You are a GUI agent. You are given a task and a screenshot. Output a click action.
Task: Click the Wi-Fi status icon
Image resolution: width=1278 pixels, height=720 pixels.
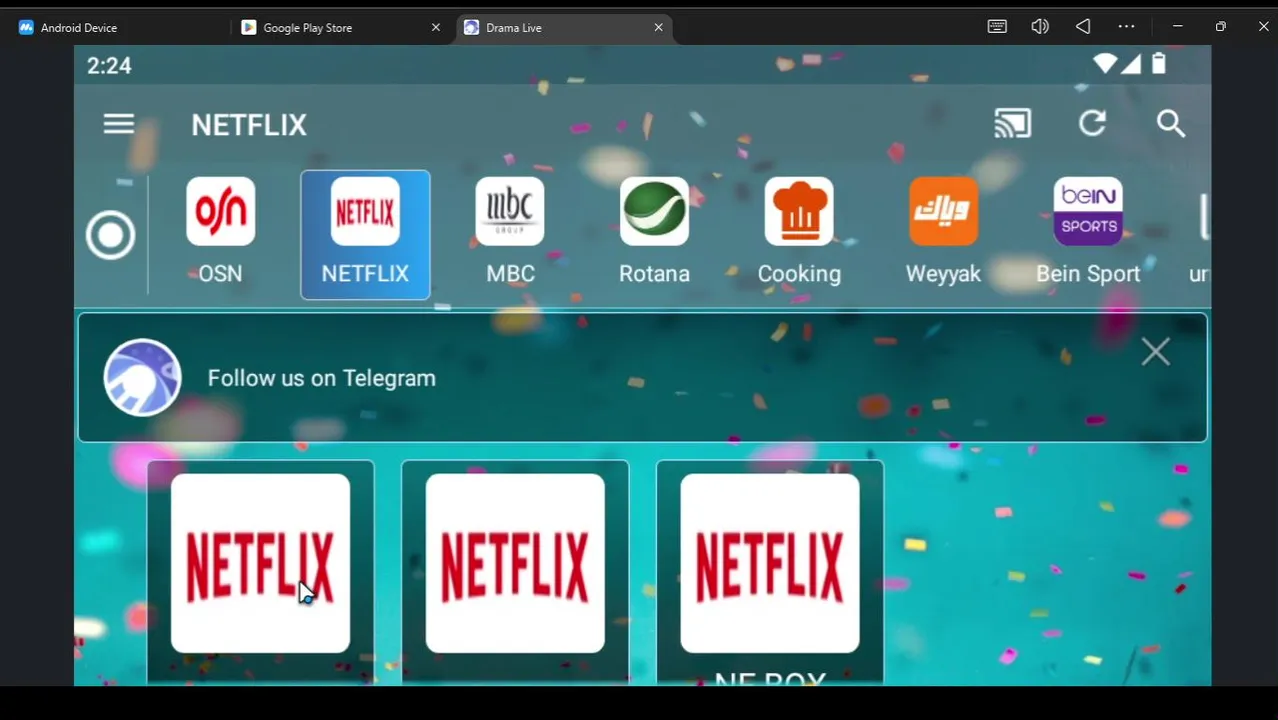(1105, 64)
